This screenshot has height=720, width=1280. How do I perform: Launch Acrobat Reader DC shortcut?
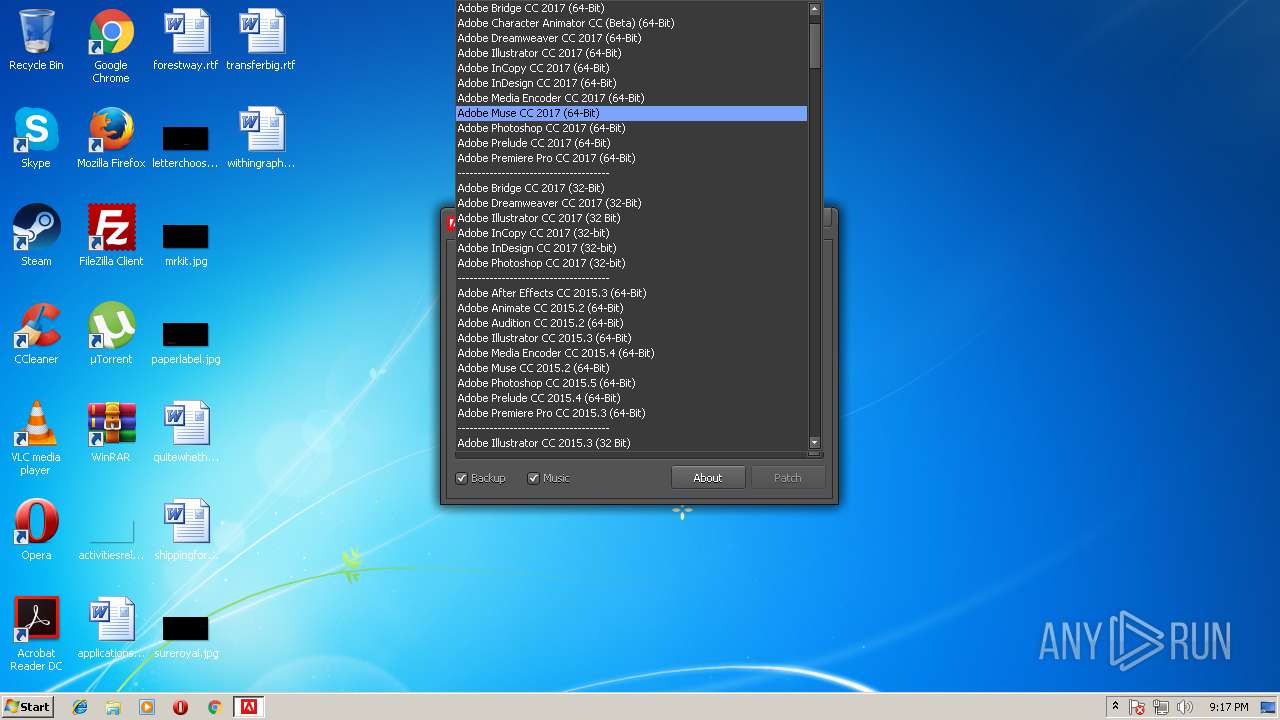(36, 635)
